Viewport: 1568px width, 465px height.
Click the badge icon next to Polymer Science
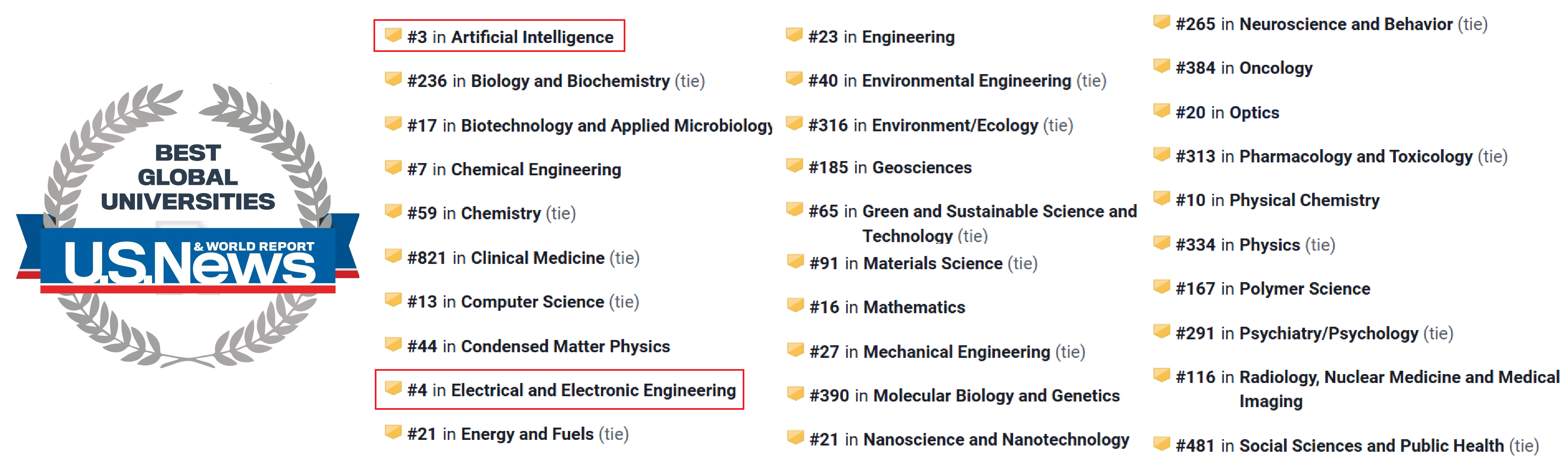[1161, 286]
